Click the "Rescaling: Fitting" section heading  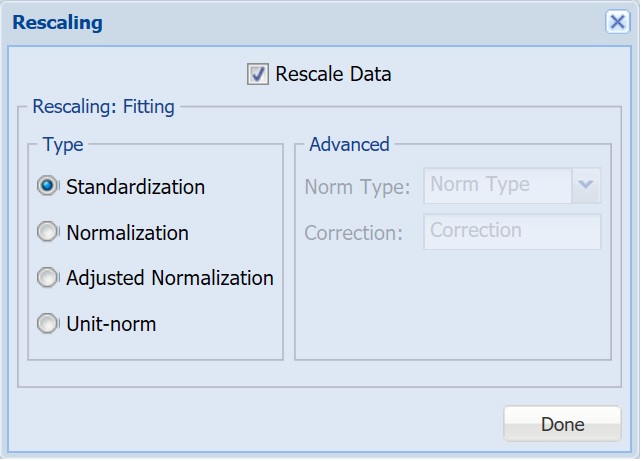click(103, 104)
